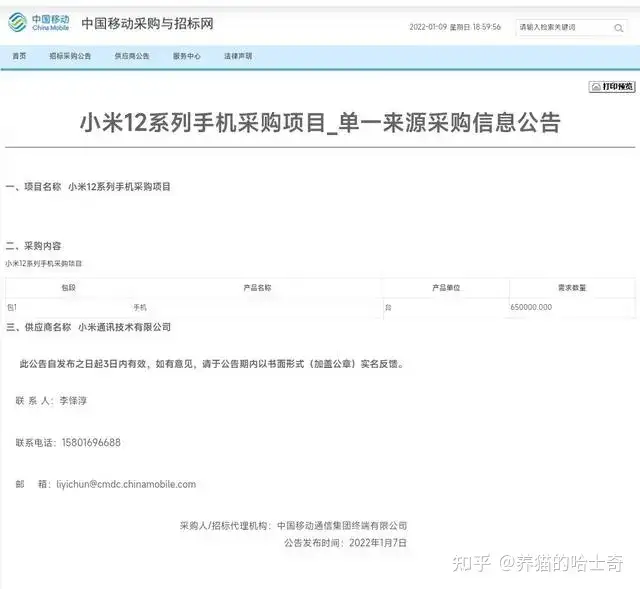This screenshot has height=589, width=640.
Task: Click the announcement headline 小米12系列手机采购项目
Action: pos(320,122)
